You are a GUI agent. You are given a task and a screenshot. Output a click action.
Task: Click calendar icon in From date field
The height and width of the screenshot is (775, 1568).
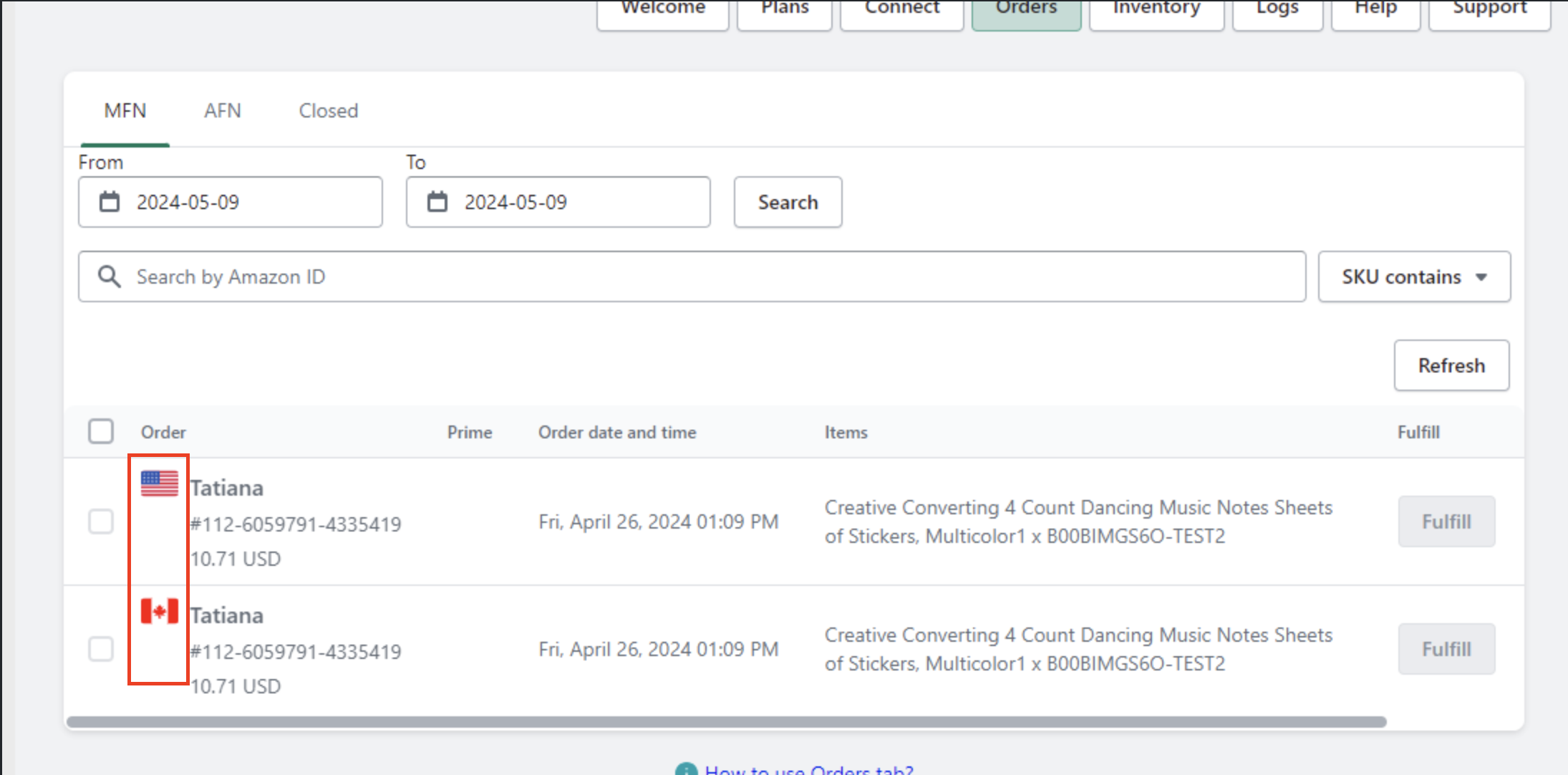(x=110, y=202)
